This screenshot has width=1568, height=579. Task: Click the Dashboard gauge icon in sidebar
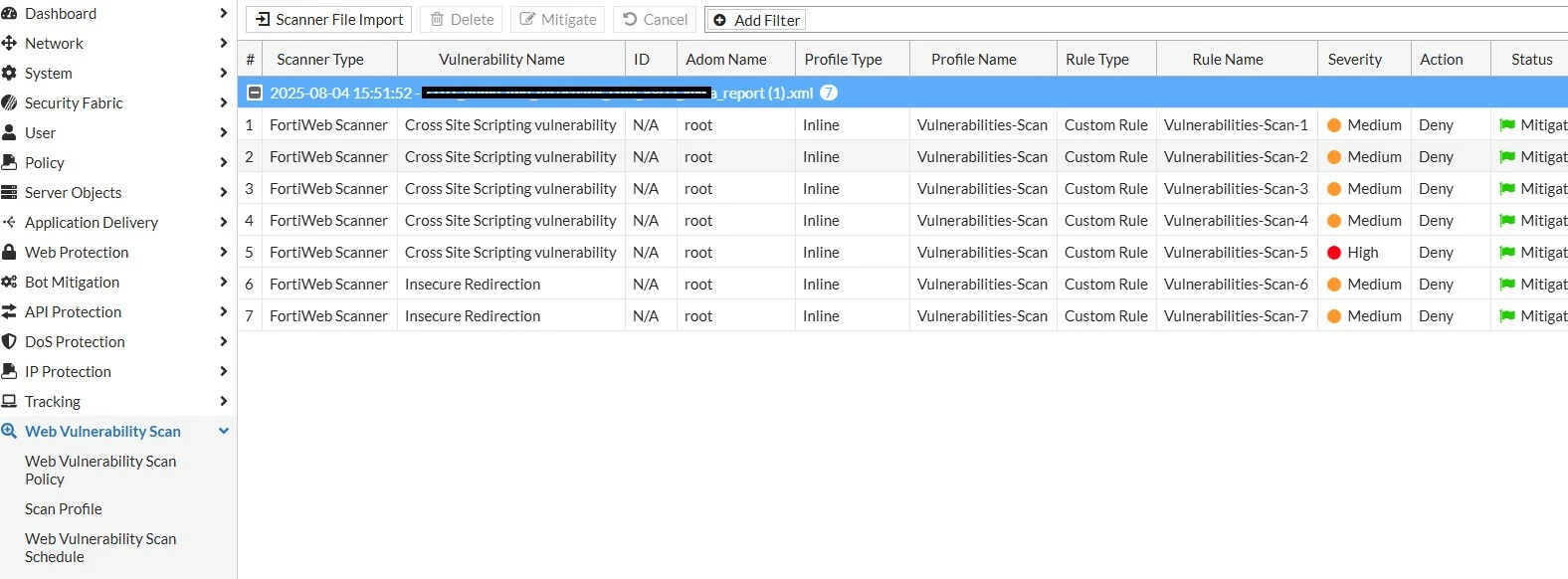pyautogui.click(x=9, y=14)
